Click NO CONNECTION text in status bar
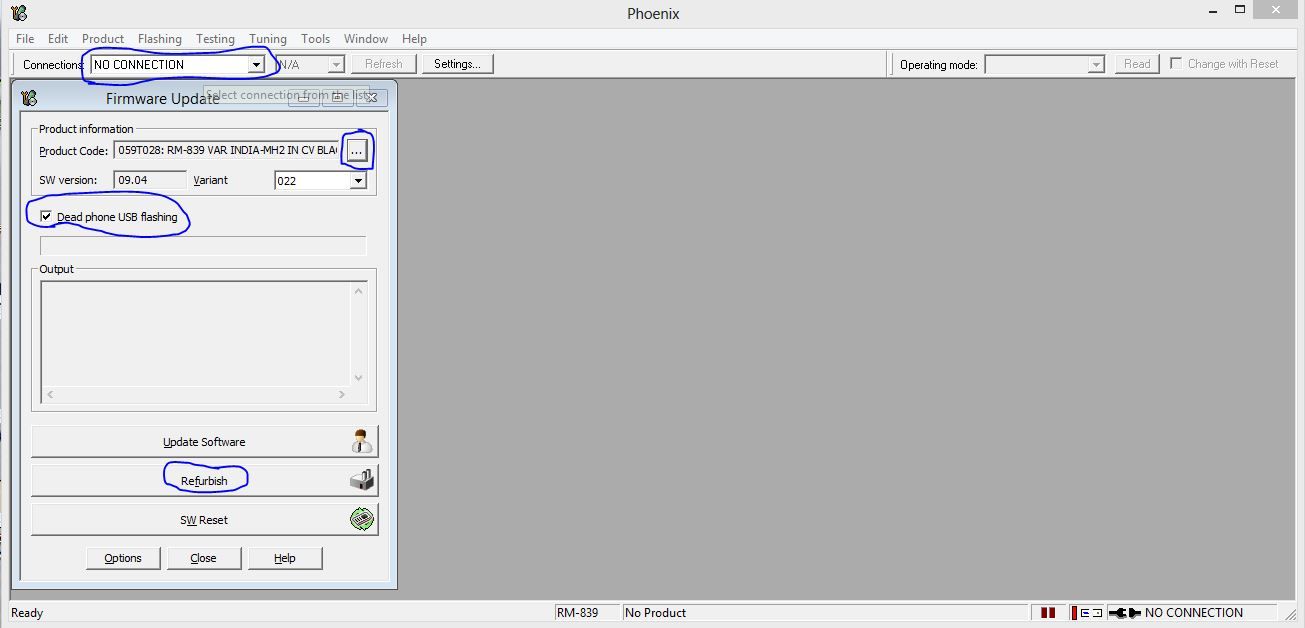Image resolution: width=1305 pixels, height=628 pixels. pyautogui.click(x=1194, y=612)
